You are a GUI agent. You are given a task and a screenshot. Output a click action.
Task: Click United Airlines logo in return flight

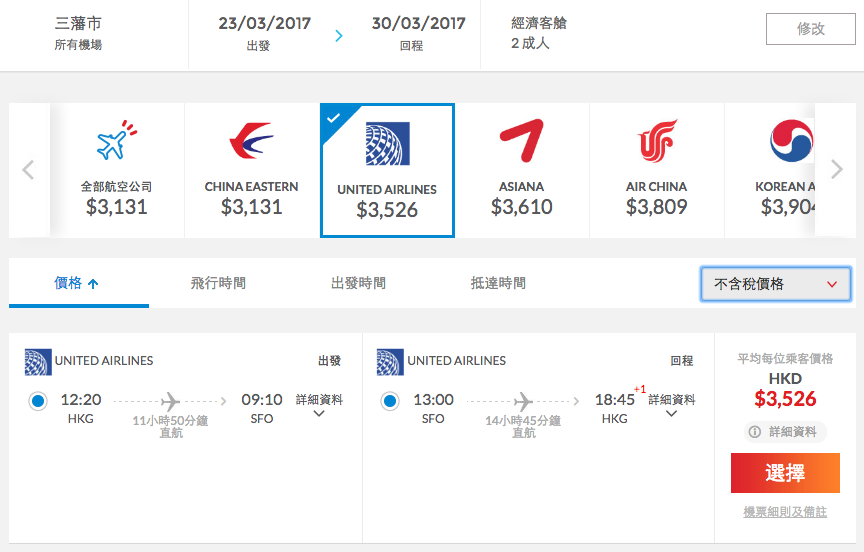390,362
